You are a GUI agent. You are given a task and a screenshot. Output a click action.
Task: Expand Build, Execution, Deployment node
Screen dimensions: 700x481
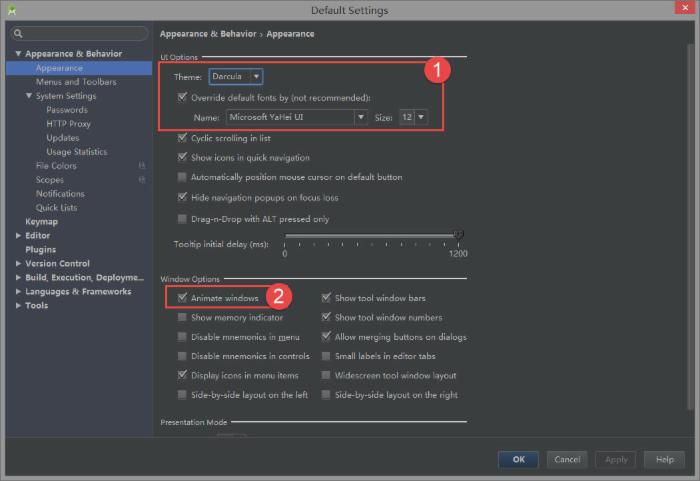pos(18,277)
